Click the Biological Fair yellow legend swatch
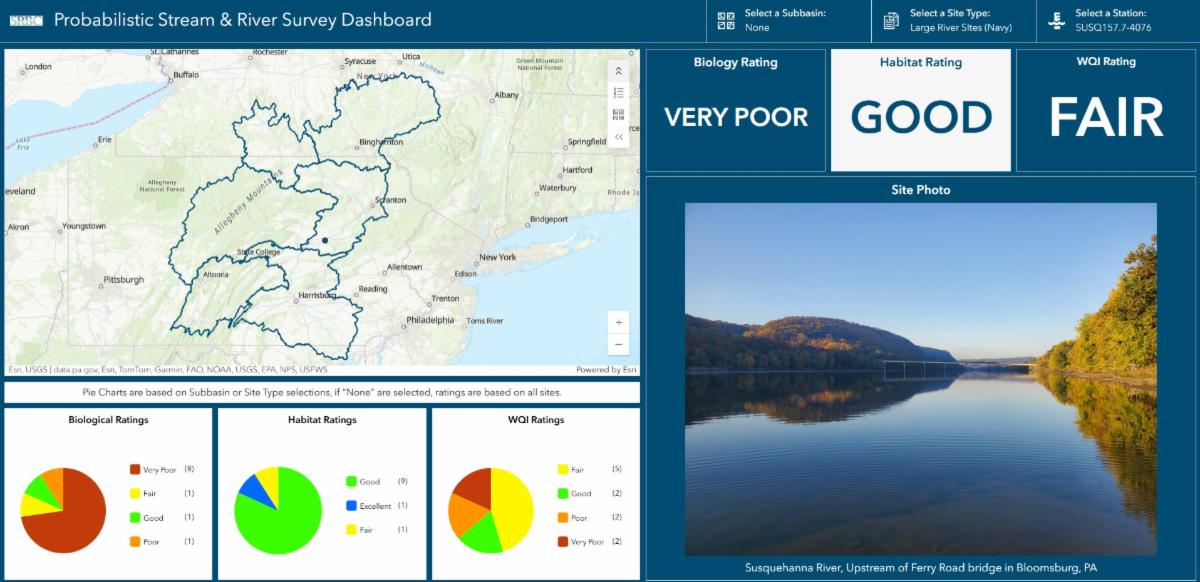The height and width of the screenshot is (582, 1200). (x=135, y=493)
